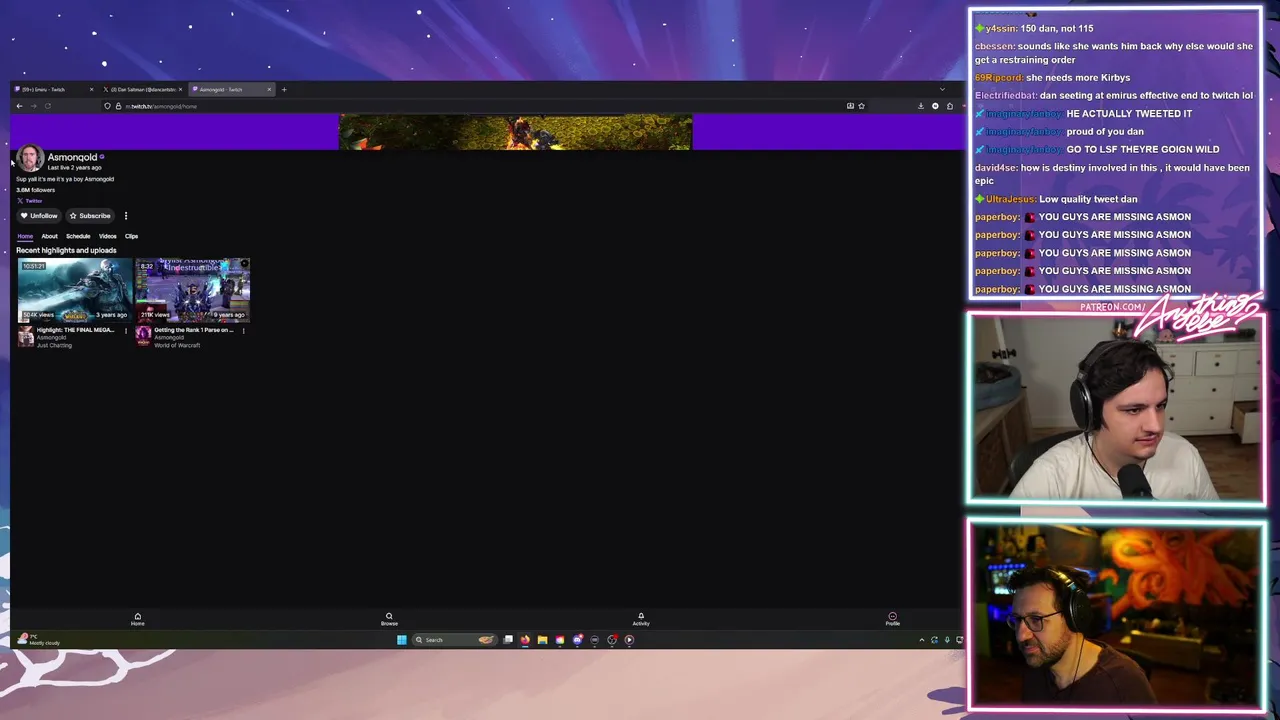This screenshot has height=720, width=1280.
Task: Show hidden tray icons chevron
Action: click(922, 640)
